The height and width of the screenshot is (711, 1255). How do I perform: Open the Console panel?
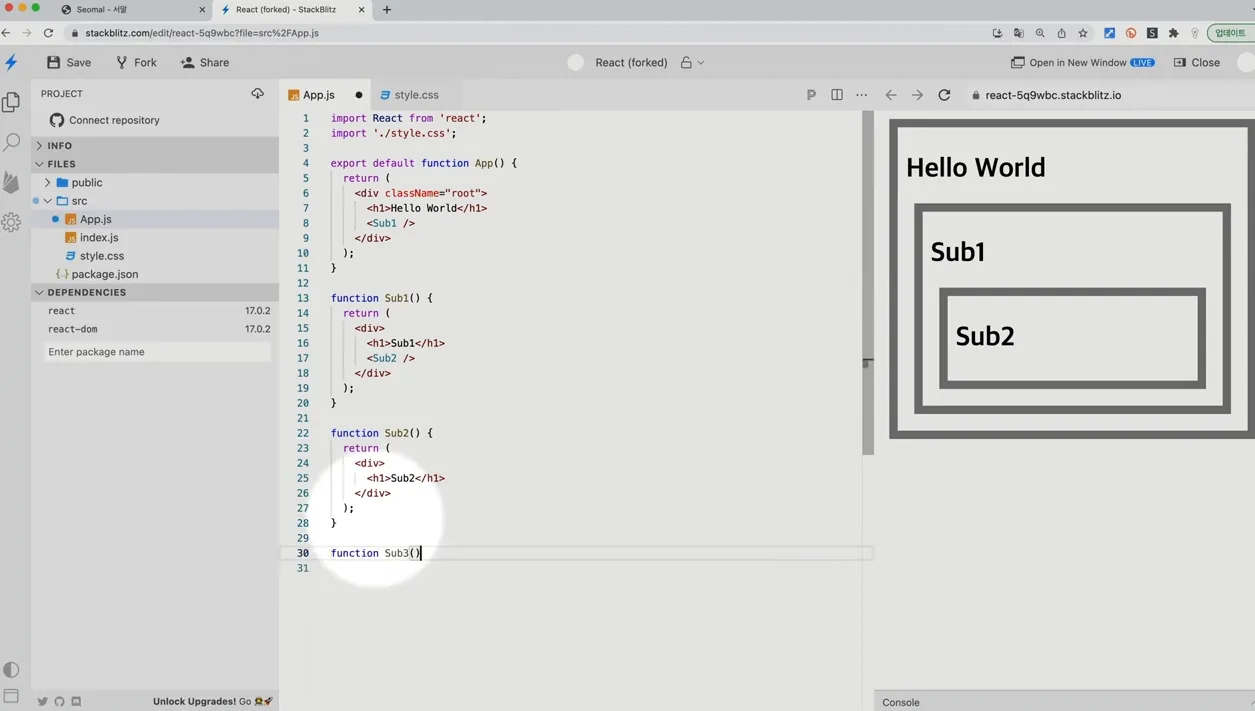point(901,702)
